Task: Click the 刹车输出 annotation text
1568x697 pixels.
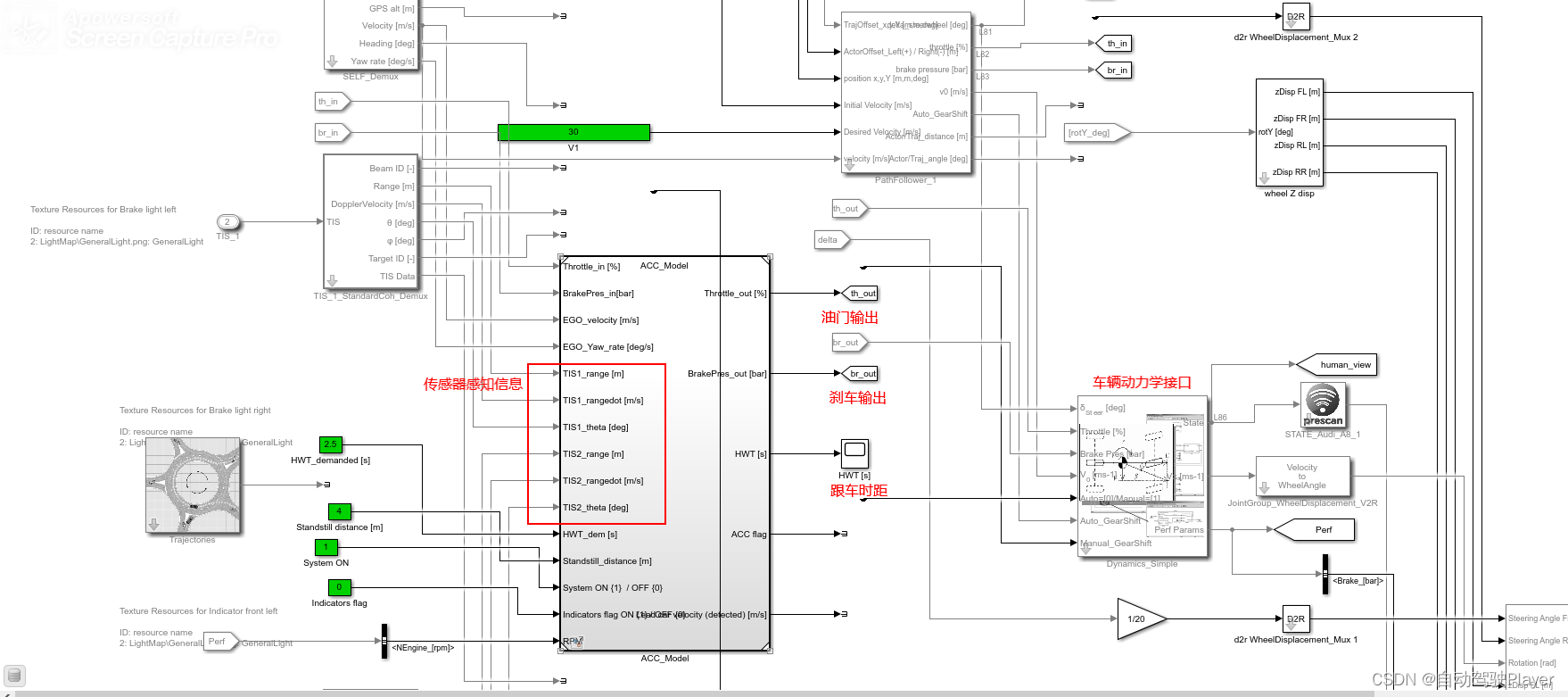Action: point(858,397)
